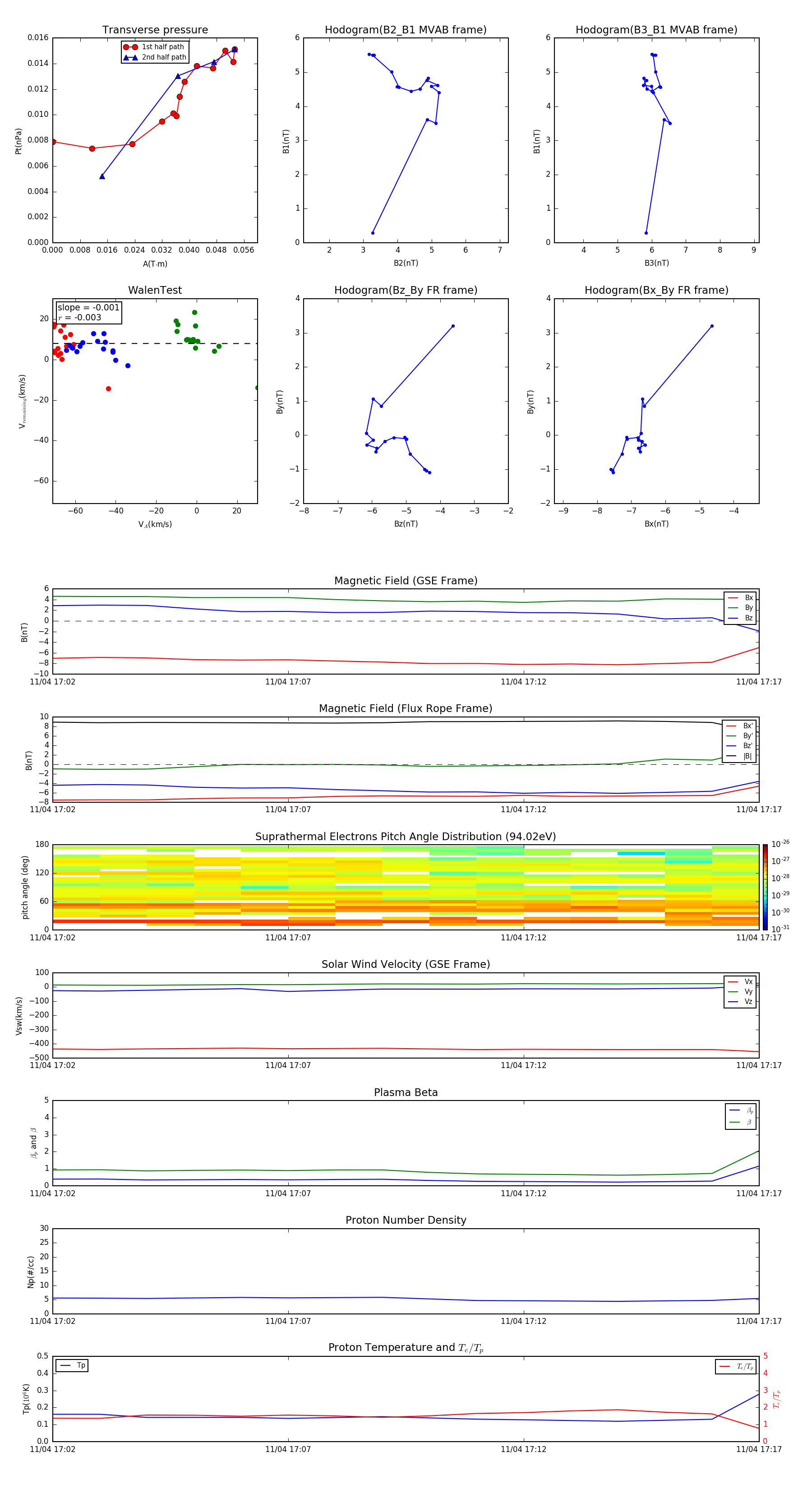Click the 'slope = -0.001' annotation
The image size is (812, 1489).
point(88,308)
